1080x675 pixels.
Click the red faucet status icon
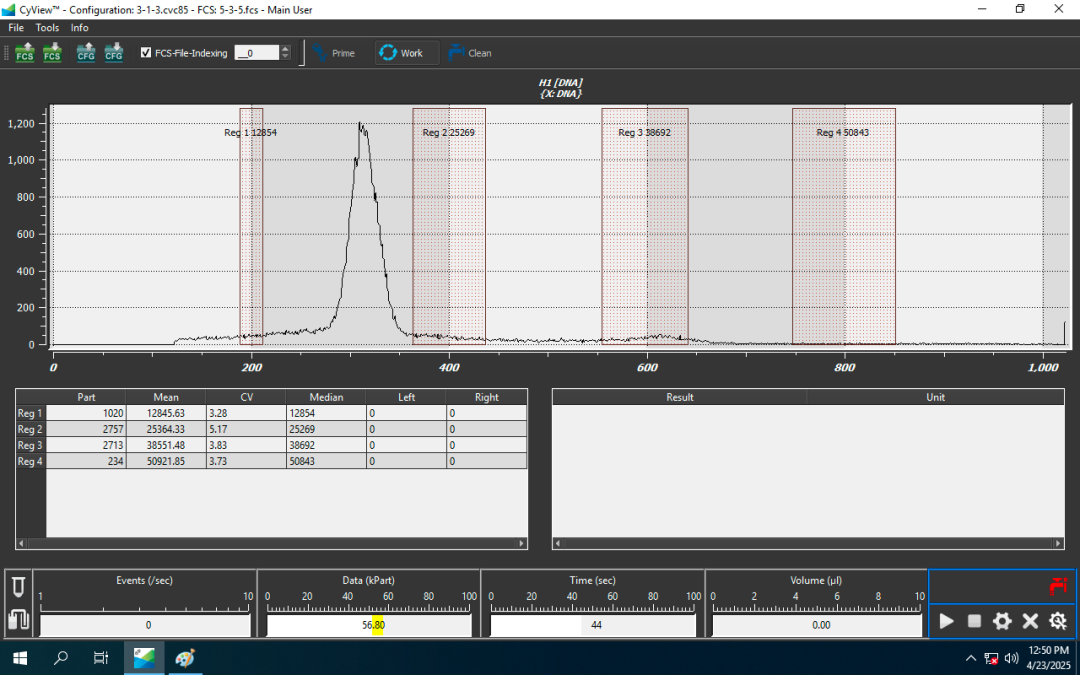(1057, 586)
